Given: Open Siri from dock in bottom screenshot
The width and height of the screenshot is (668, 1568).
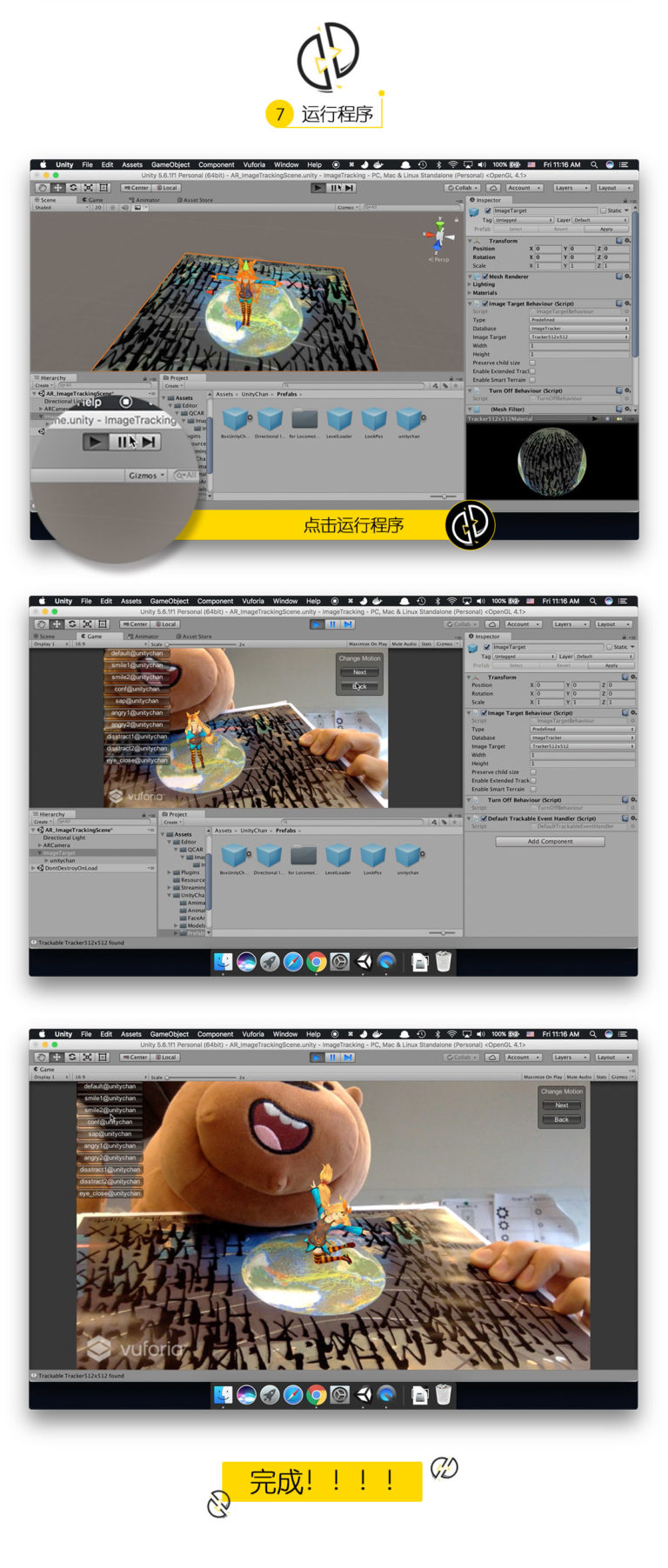Looking at the screenshot, I should 246,1395.
